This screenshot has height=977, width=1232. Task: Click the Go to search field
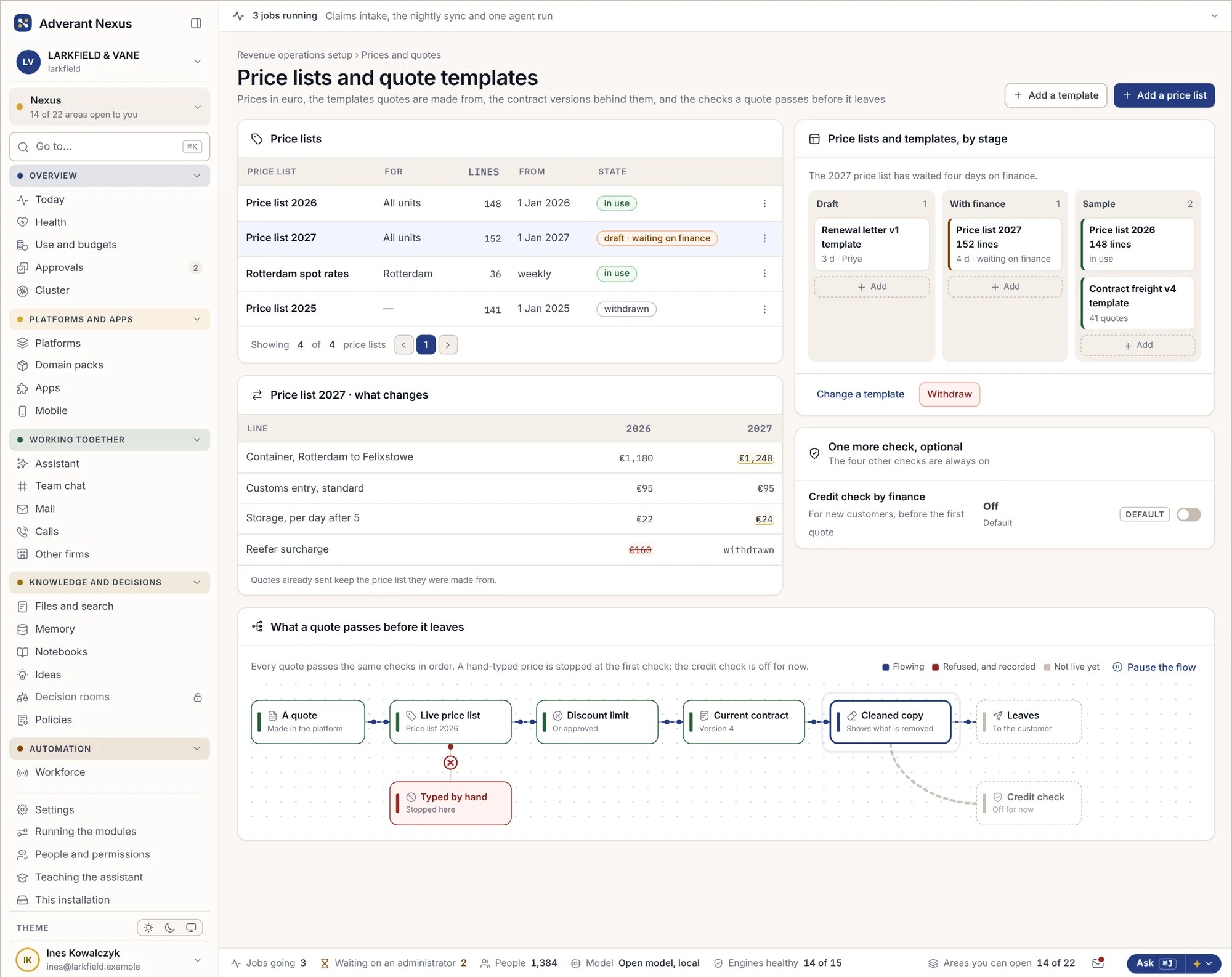pos(110,147)
